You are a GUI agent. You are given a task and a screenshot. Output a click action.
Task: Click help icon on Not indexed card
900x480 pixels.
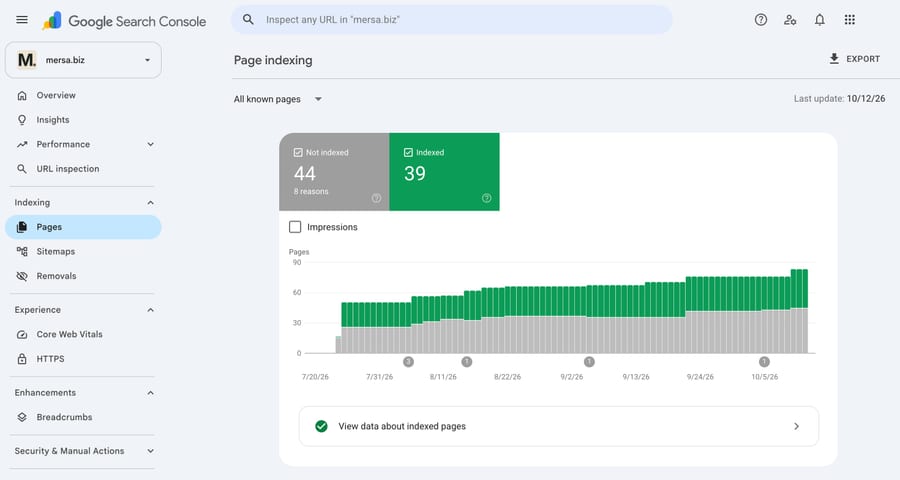click(x=376, y=198)
